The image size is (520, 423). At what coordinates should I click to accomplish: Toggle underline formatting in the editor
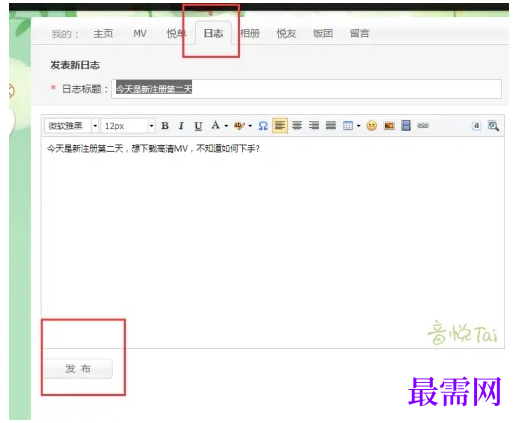coord(198,126)
